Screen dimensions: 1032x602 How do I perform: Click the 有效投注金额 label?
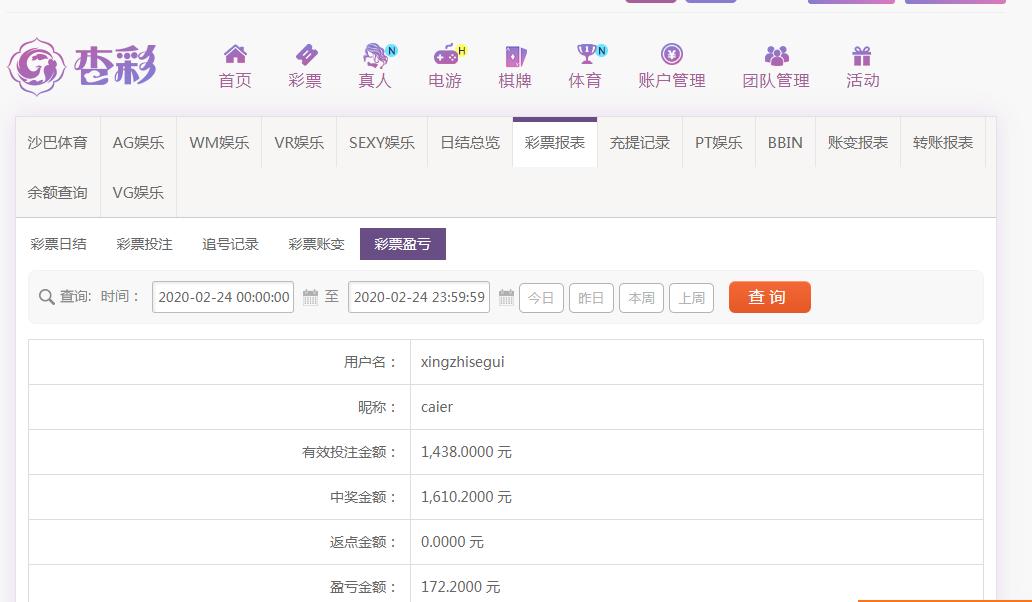point(349,452)
